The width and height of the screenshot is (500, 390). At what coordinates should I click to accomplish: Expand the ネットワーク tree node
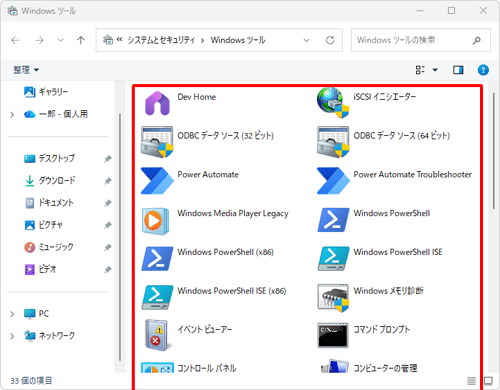tap(12, 336)
